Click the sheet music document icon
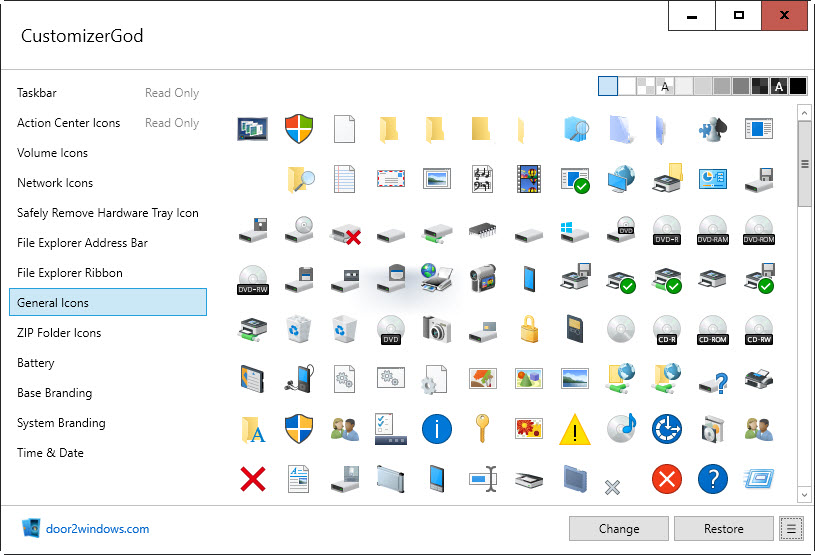 click(x=482, y=179)
